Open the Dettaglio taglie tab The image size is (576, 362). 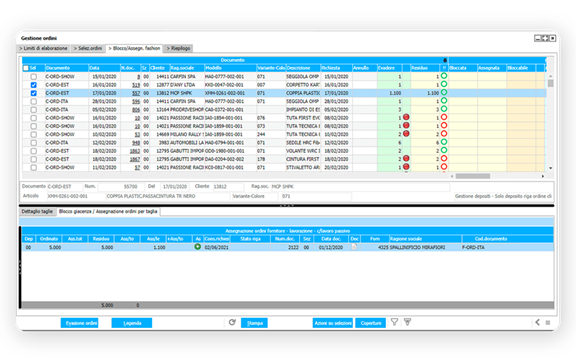coord(37,211)
